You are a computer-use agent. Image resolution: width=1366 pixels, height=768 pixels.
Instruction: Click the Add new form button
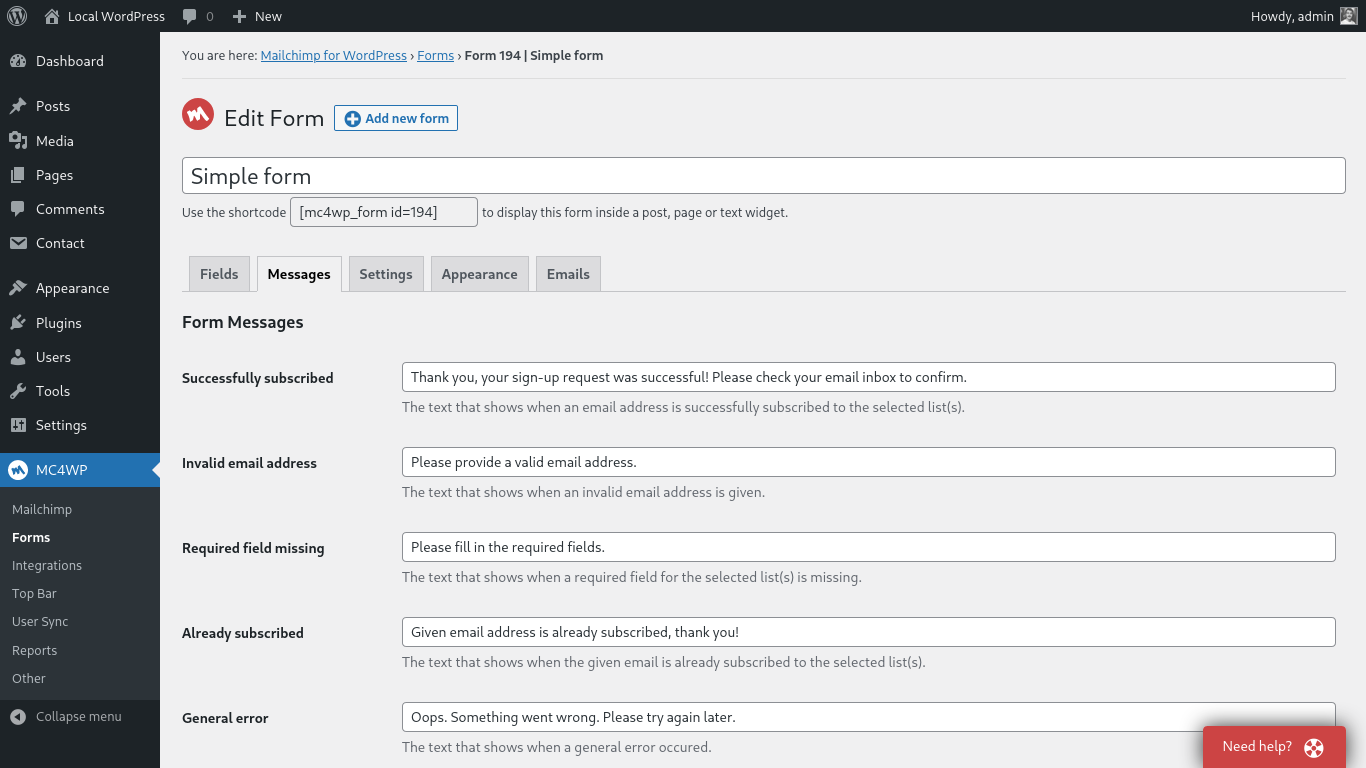tap(396, 118)
